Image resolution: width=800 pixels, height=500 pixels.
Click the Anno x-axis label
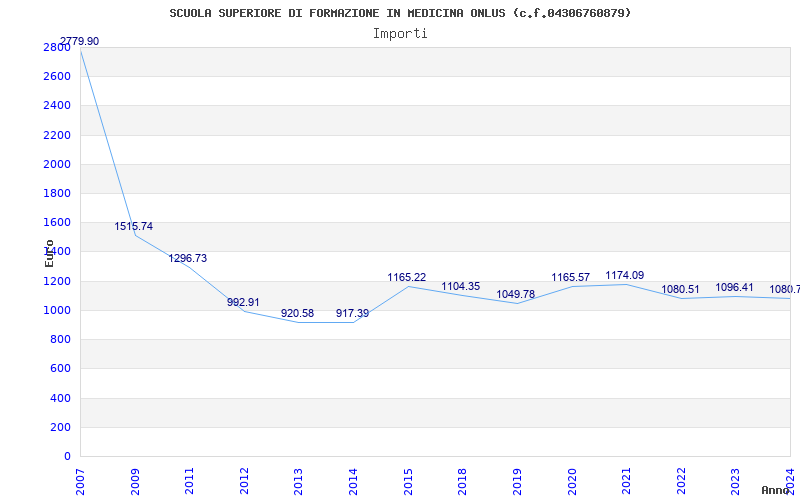click(x=776, y=490)
